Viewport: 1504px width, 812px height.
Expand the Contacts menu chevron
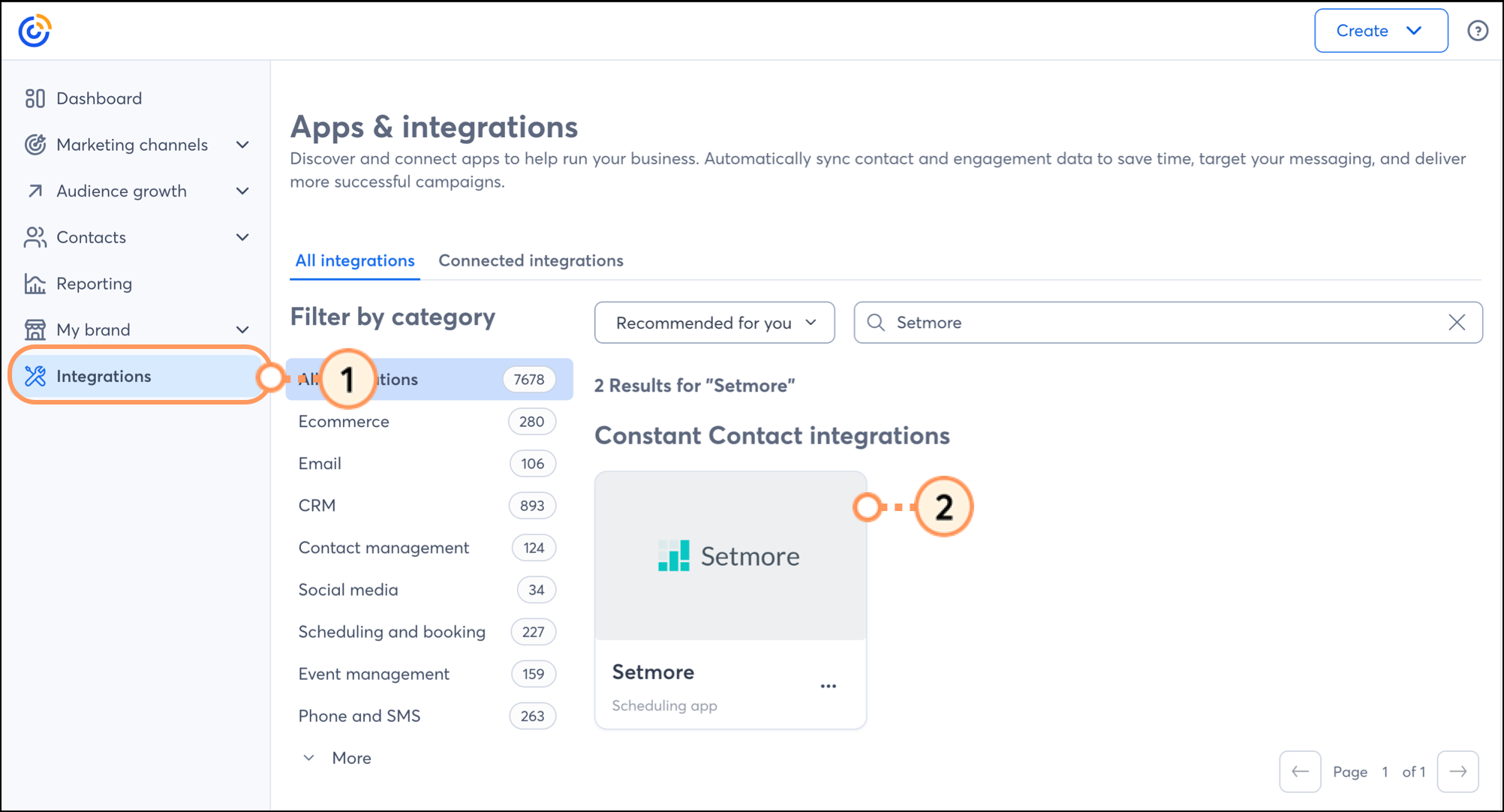242,237
